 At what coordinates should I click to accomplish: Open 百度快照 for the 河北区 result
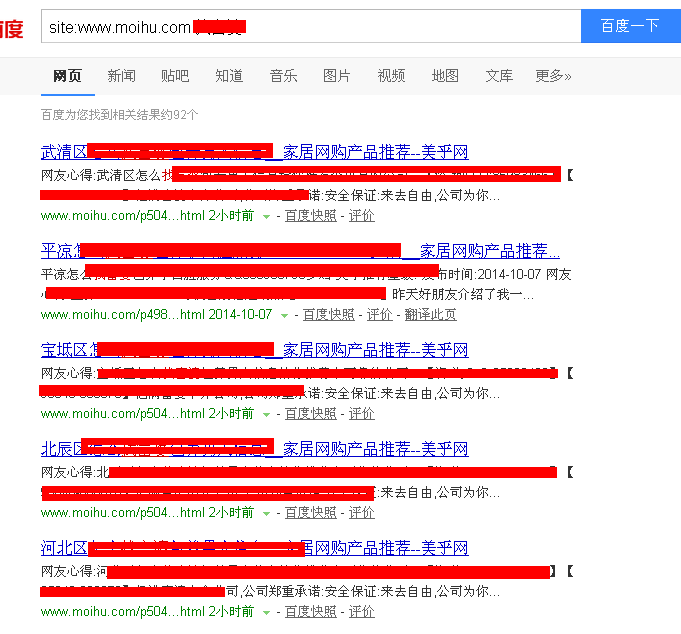click(x=311, y=612)
